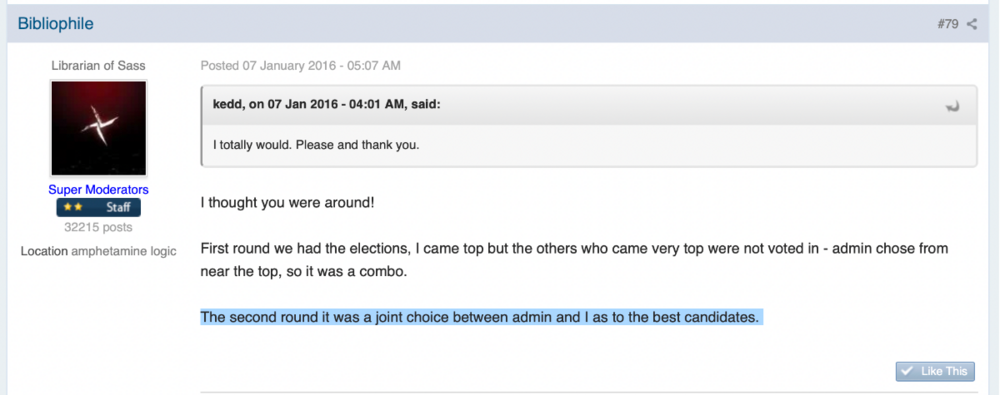The image size is (1000, 395).
Task: Click the Staff rank badge
Action: (x=99, y=207)
